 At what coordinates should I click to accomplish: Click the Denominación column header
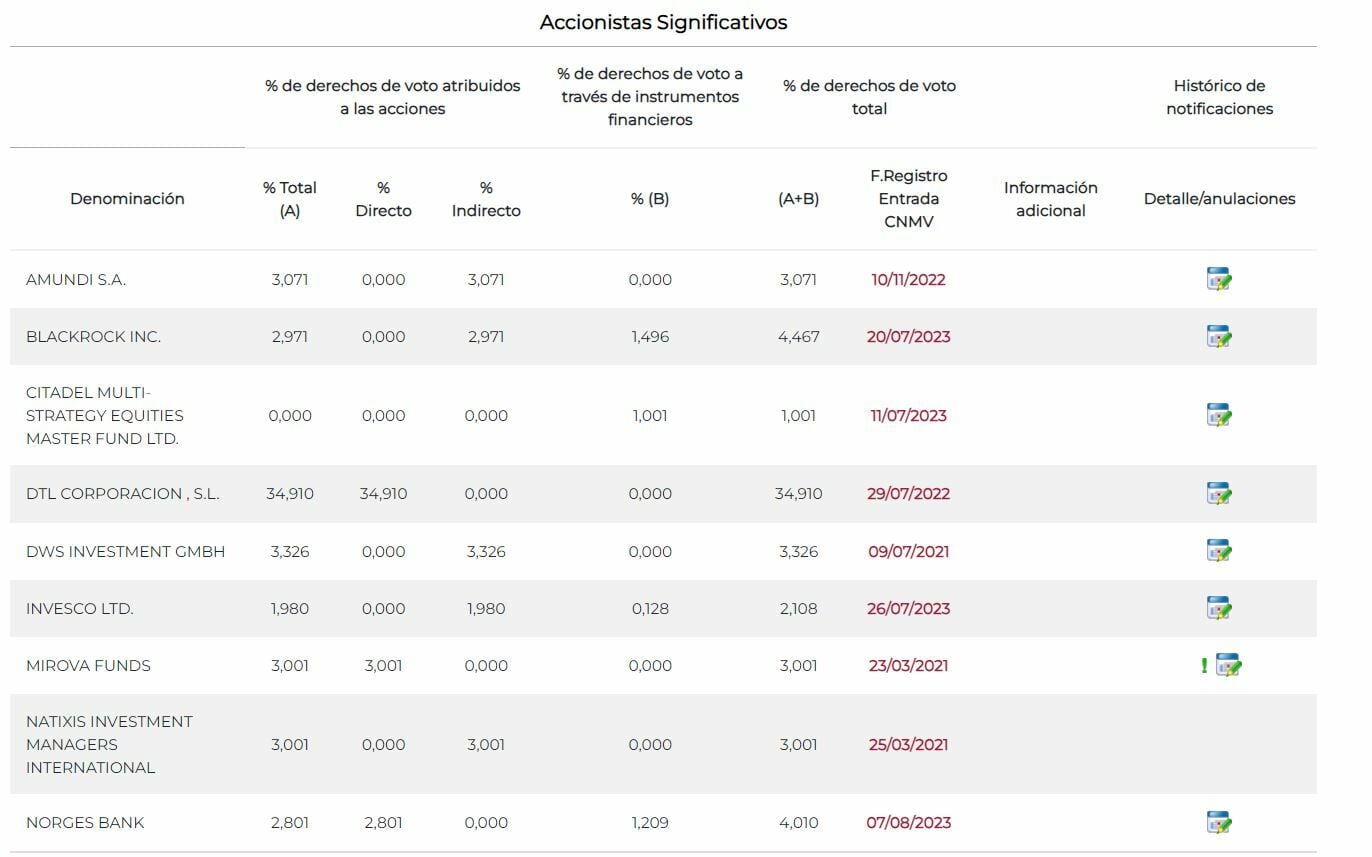pos(127,199)
